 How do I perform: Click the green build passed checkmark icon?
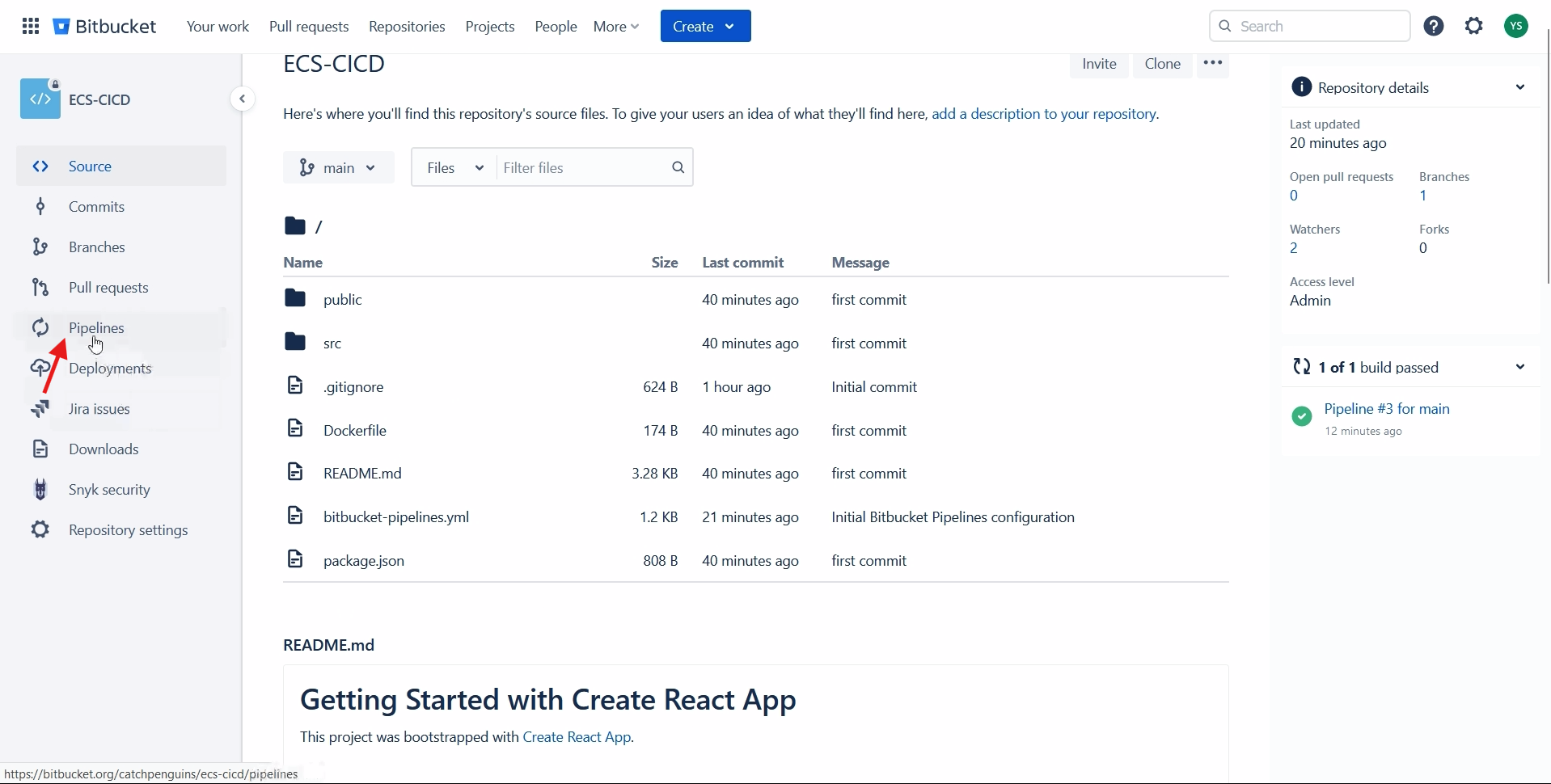tap(1302, 416)
